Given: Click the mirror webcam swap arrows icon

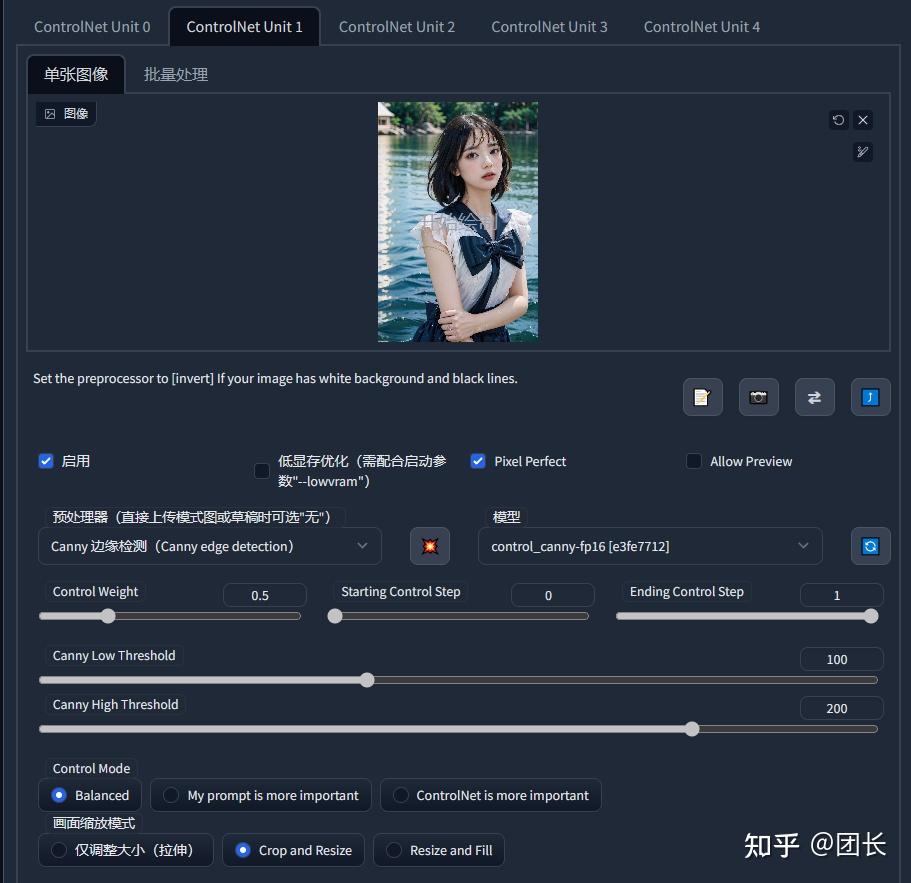Looking at the screenshot, I should tap(814, 396).
